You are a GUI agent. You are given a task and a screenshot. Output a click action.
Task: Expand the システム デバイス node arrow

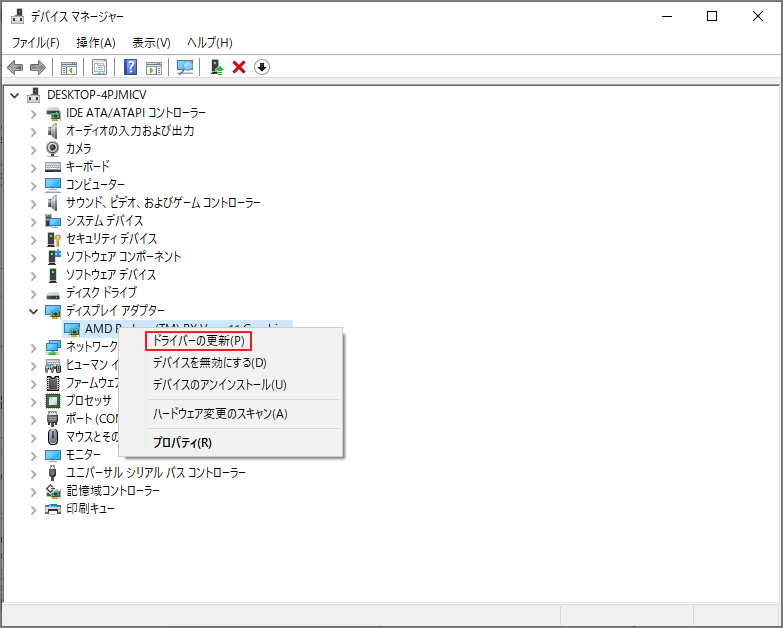(33, 222)
